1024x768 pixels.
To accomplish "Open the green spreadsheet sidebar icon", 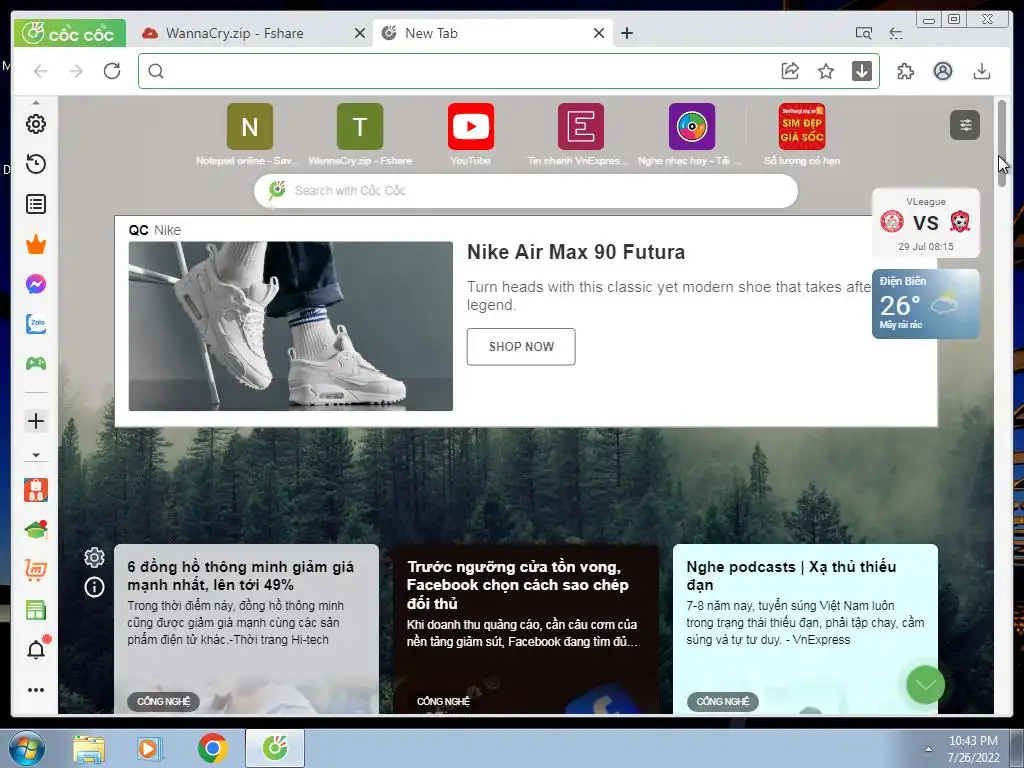I will coord(36,611).
